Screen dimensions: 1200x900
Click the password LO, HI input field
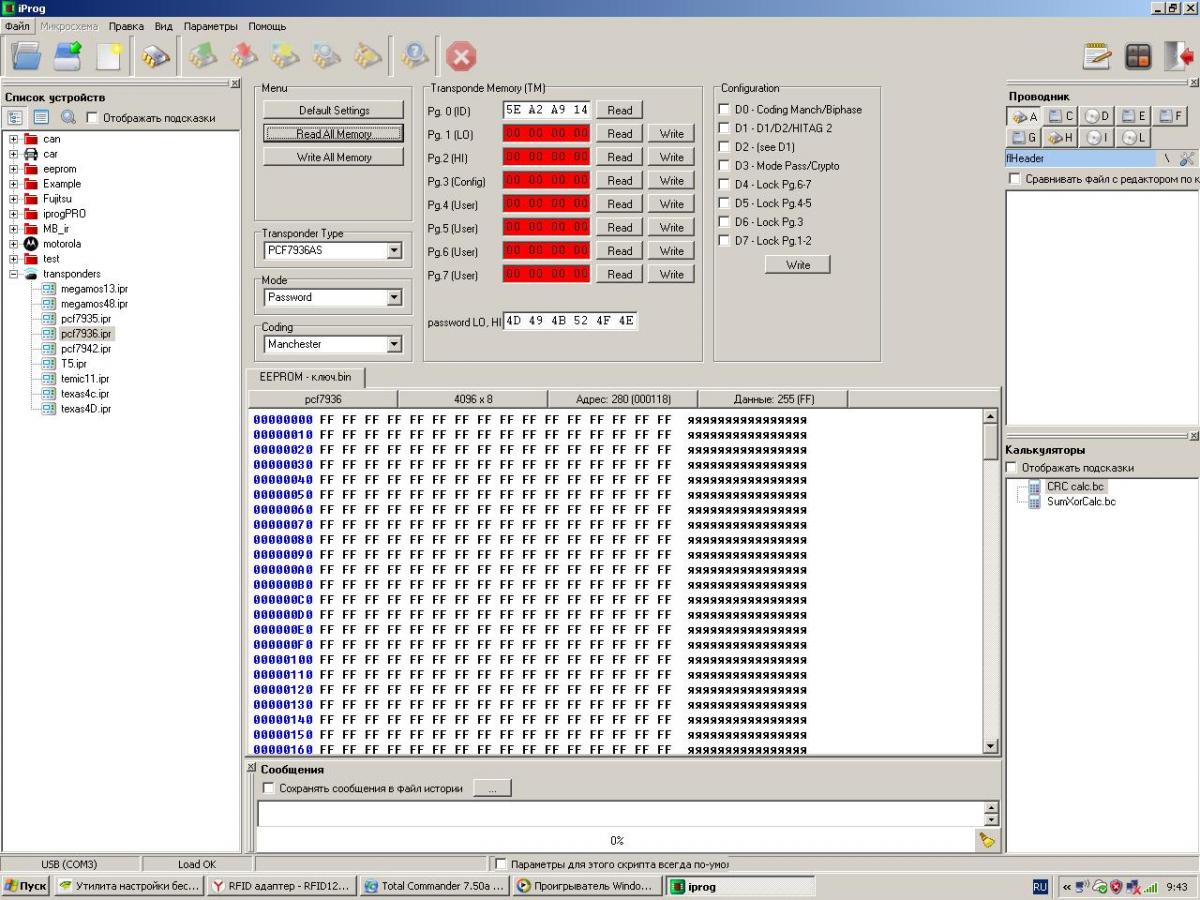click(569, 322)
